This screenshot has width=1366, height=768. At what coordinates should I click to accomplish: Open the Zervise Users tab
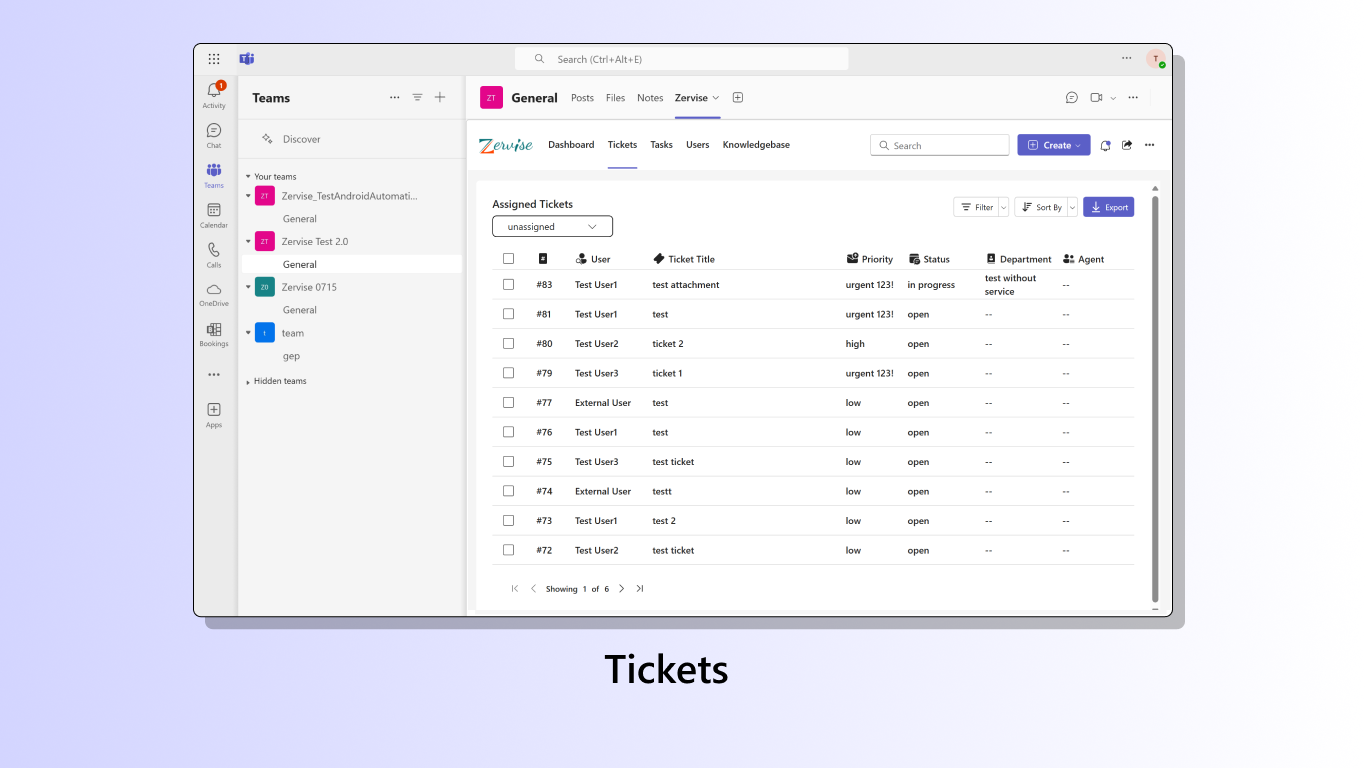pyautogui.click(x=698, y=145)
